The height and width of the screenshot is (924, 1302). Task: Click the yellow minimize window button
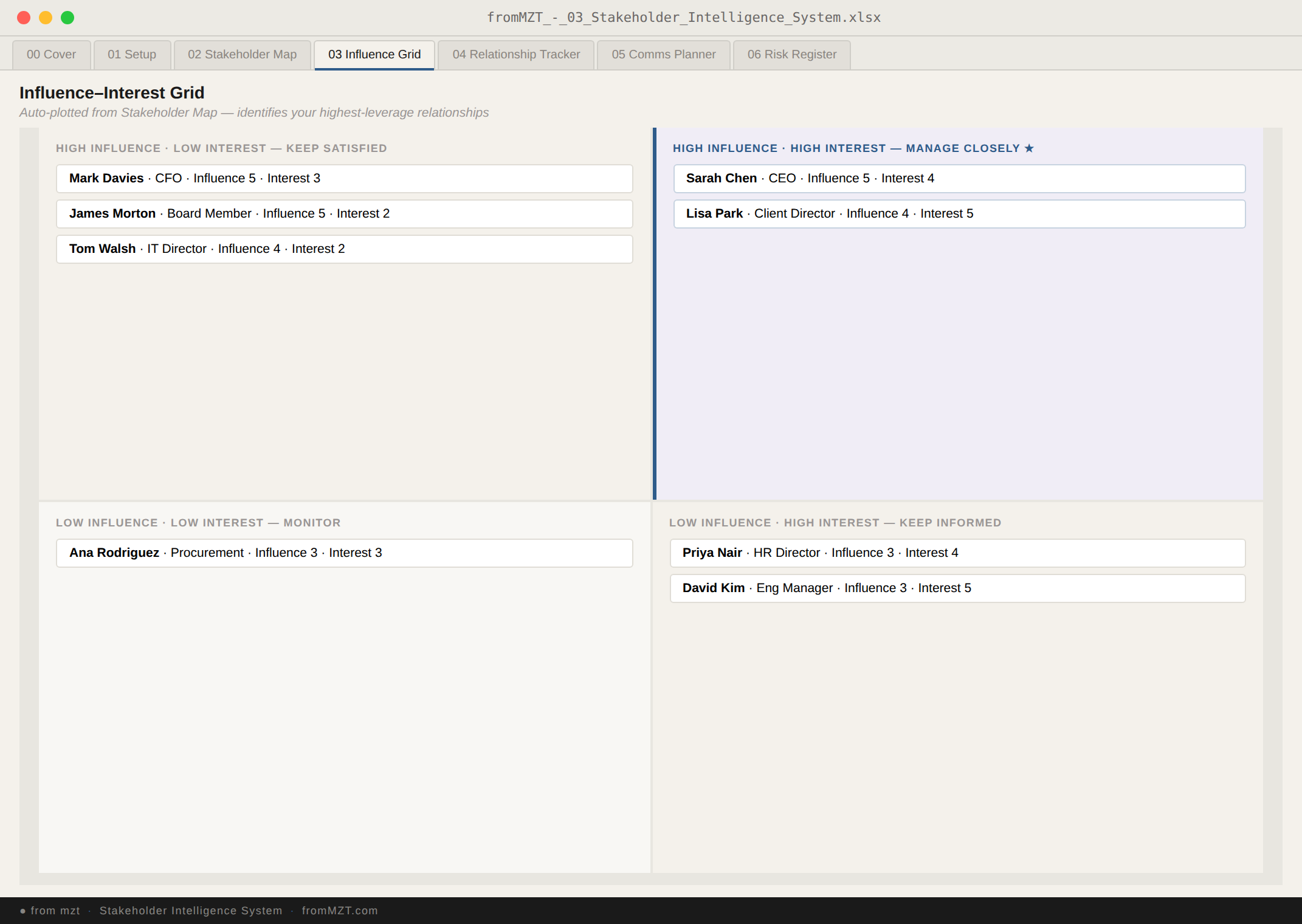click(x=46, y=18)
